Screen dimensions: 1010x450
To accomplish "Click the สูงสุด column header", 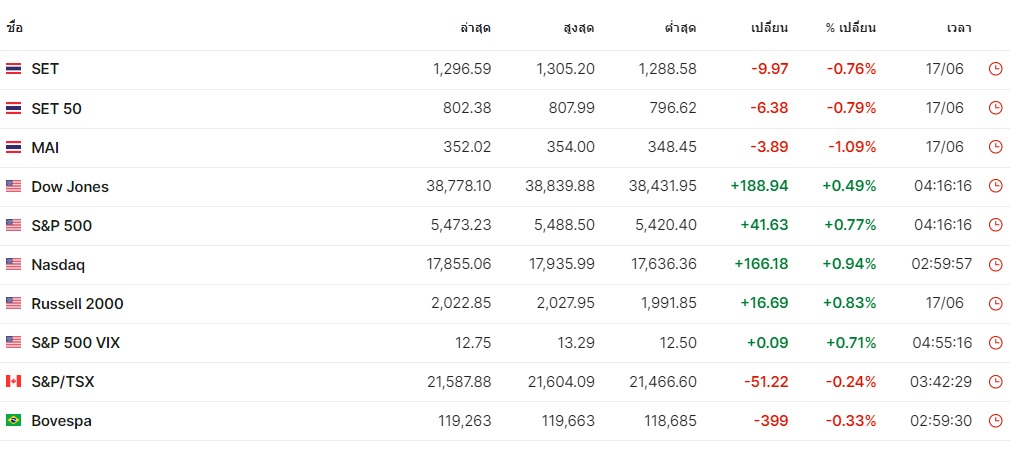I will click(579, 28).
